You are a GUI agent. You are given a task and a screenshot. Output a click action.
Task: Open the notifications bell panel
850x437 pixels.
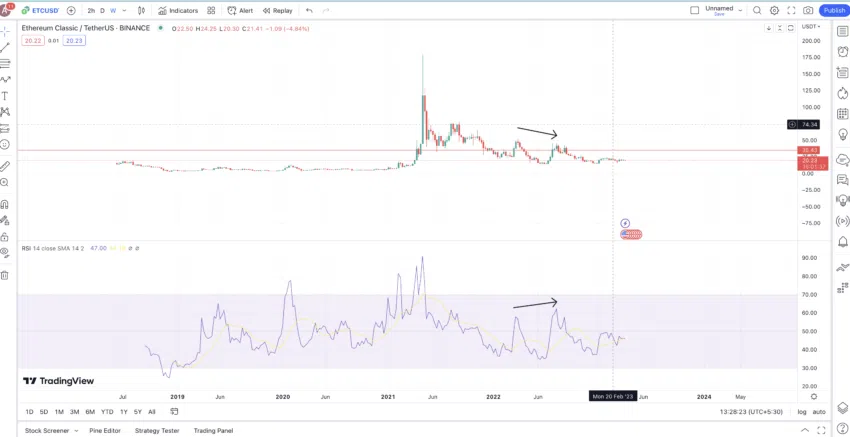click(842, 241)
